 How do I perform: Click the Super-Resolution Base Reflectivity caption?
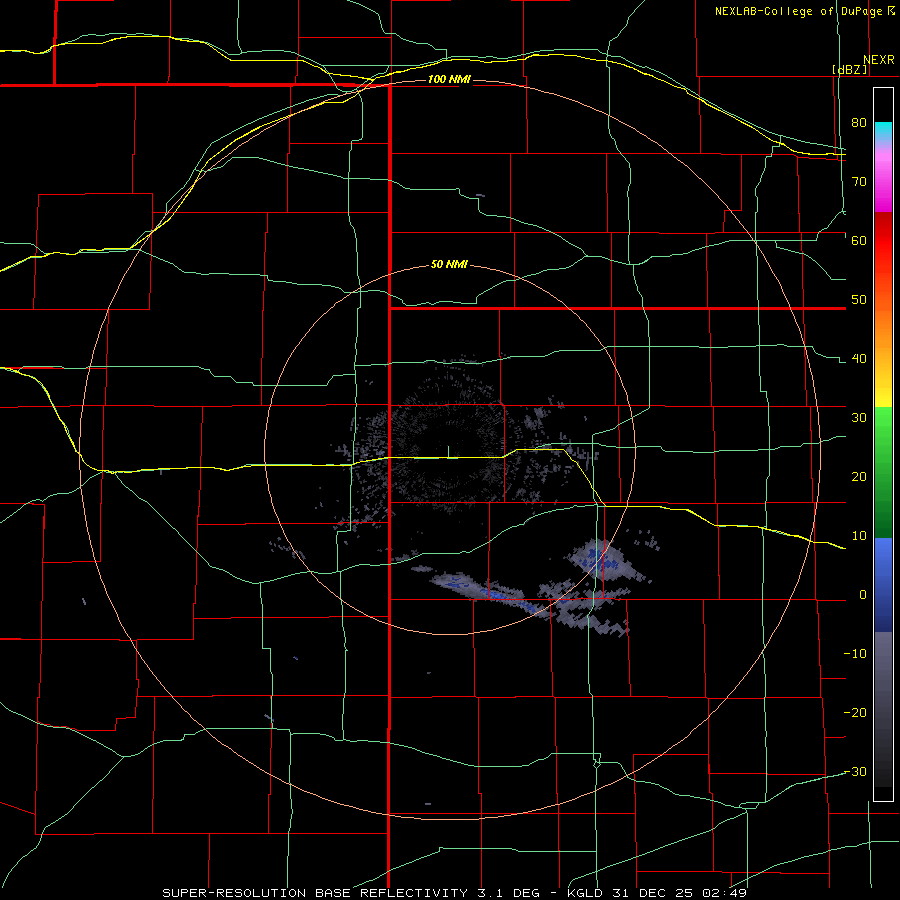455,893
